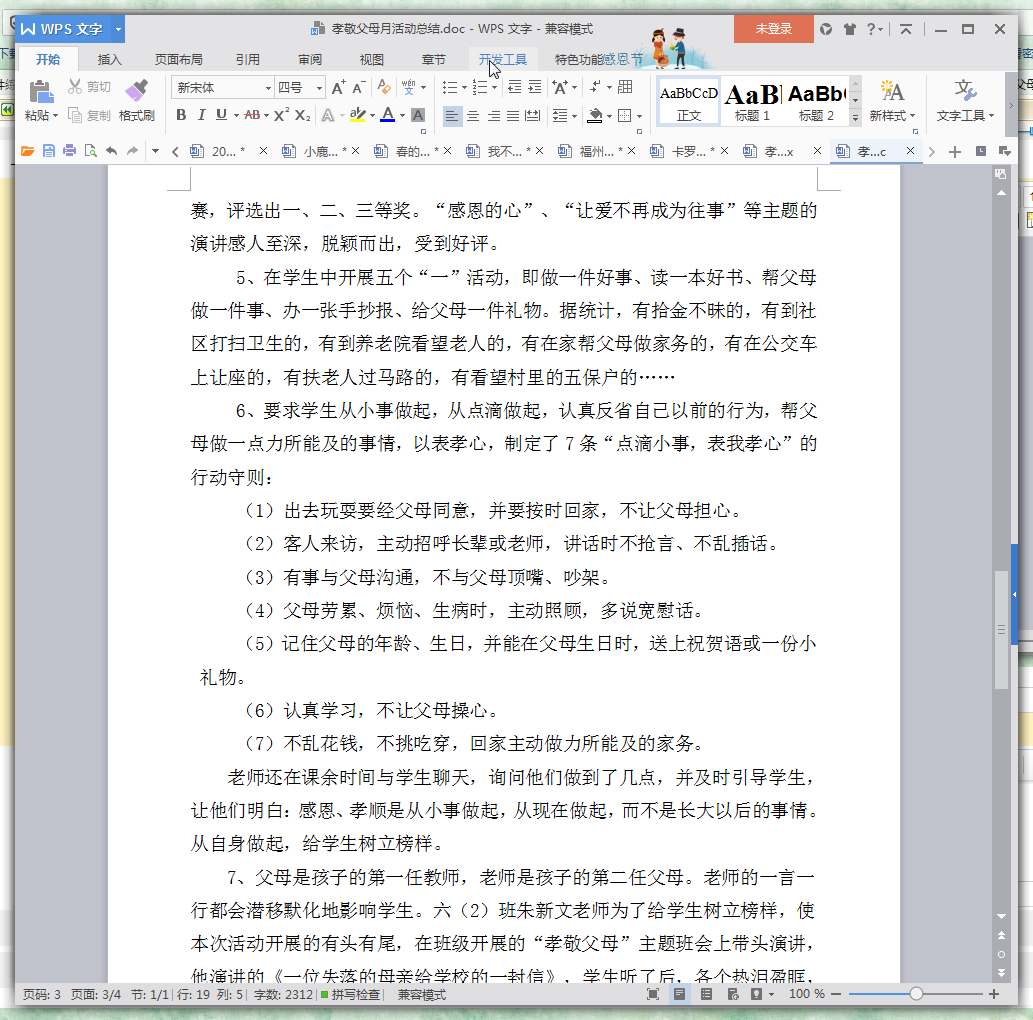Open numbered list dropdown arrow
The image size is (1033, 1020).
494,88
